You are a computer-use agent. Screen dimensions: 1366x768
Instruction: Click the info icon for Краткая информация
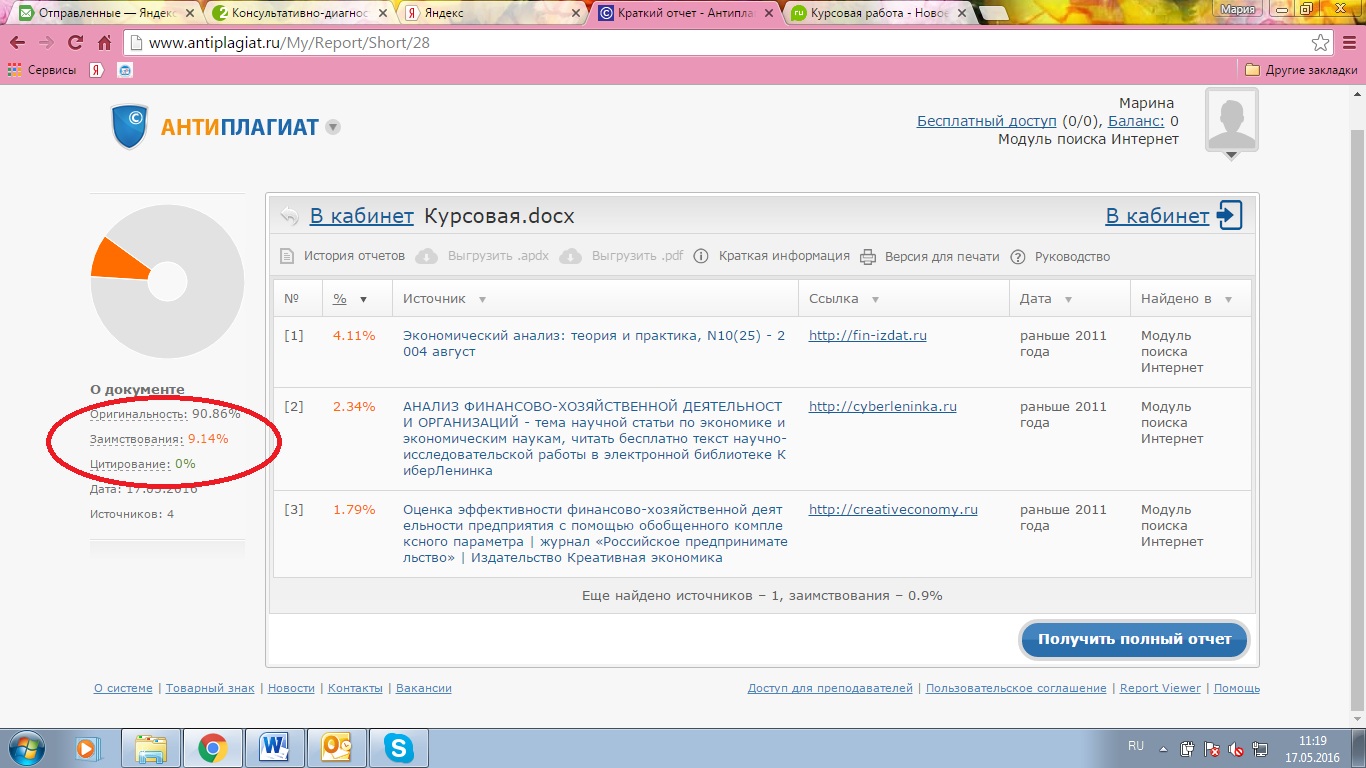pos(702,256)
